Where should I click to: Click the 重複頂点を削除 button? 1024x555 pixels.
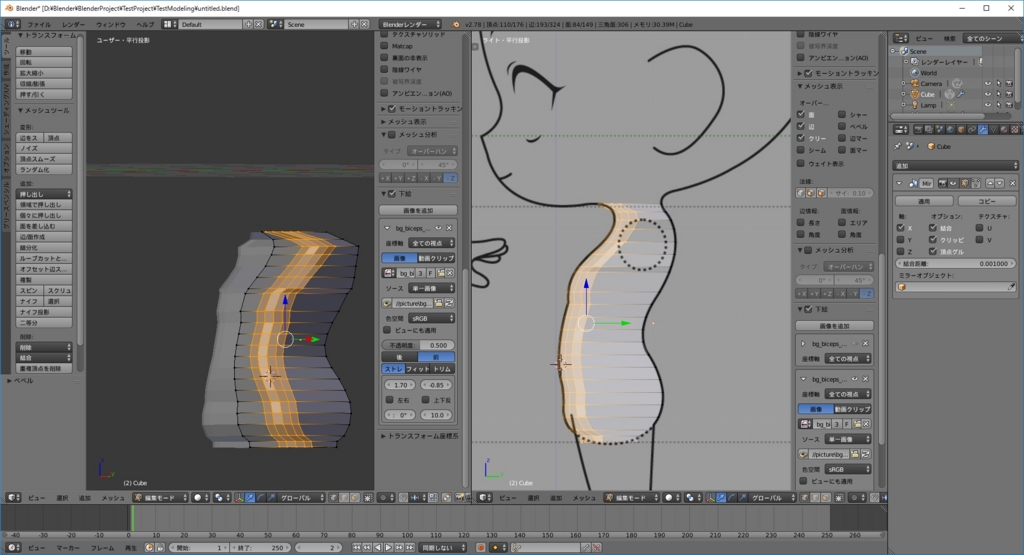(44, 368)
